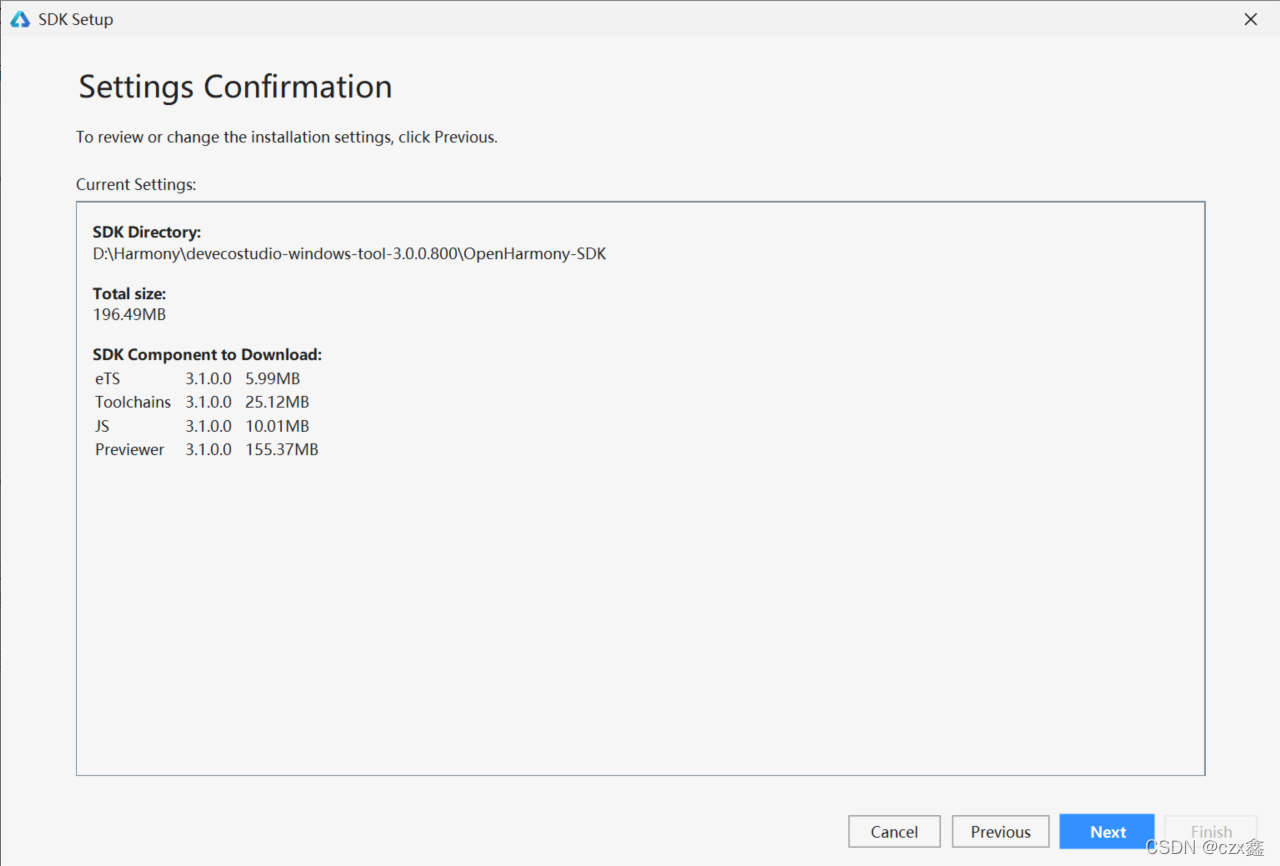This screenshot has height=866, width=1280.
Task: Click the Next button
Action: click(x=1107, y=832)
